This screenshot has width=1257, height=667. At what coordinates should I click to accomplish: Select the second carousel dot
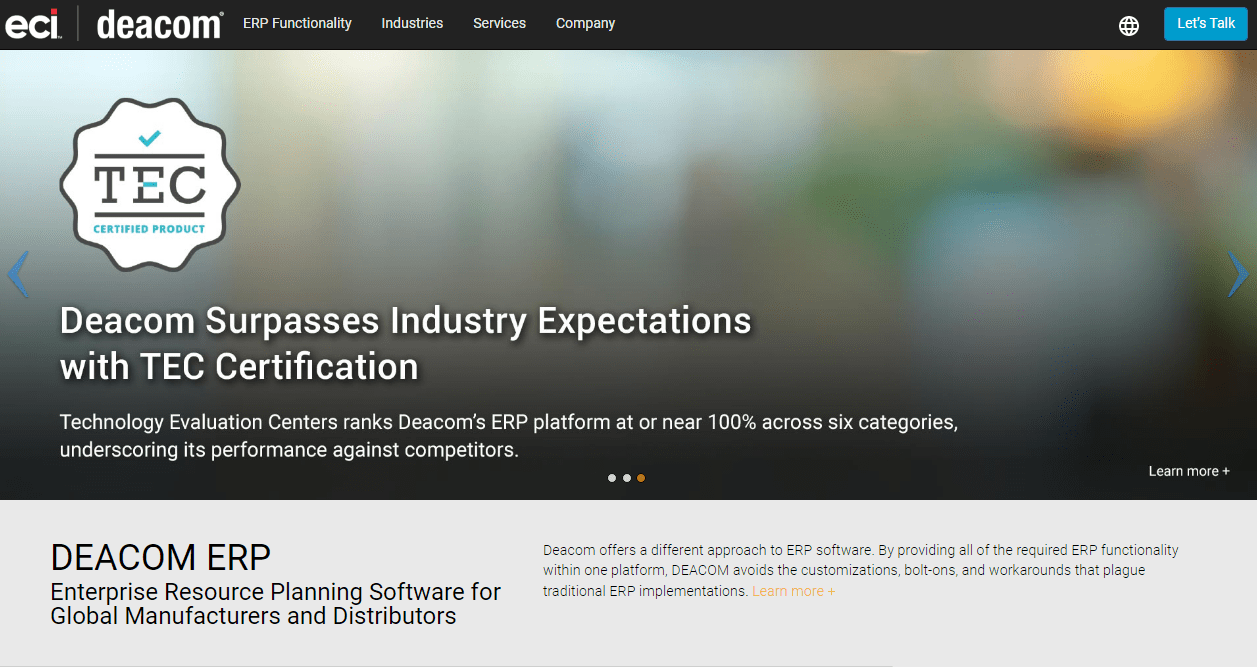[627, 478]
